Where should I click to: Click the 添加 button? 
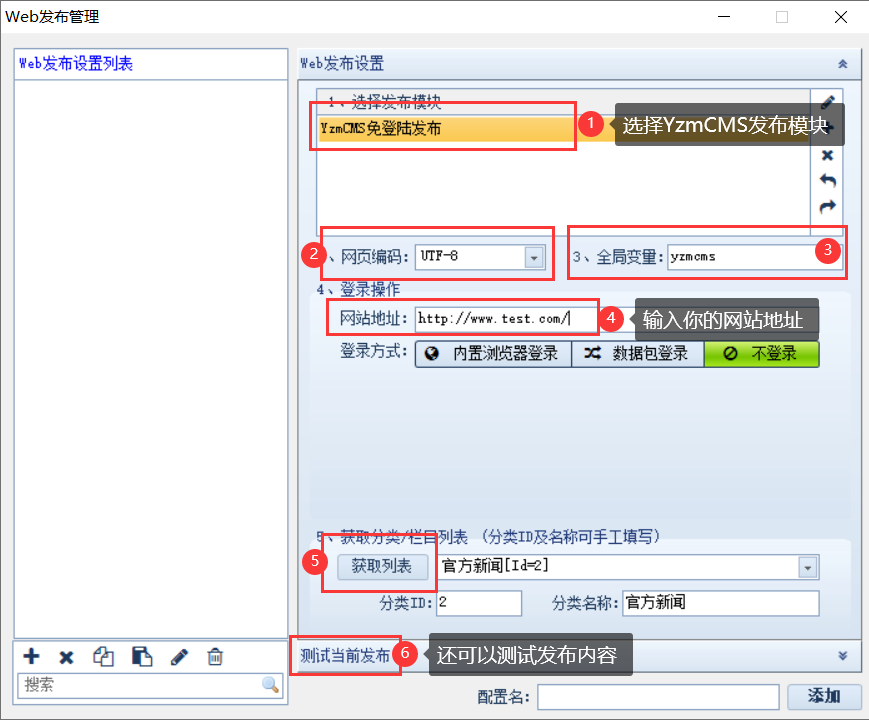[x=824, y=696]
